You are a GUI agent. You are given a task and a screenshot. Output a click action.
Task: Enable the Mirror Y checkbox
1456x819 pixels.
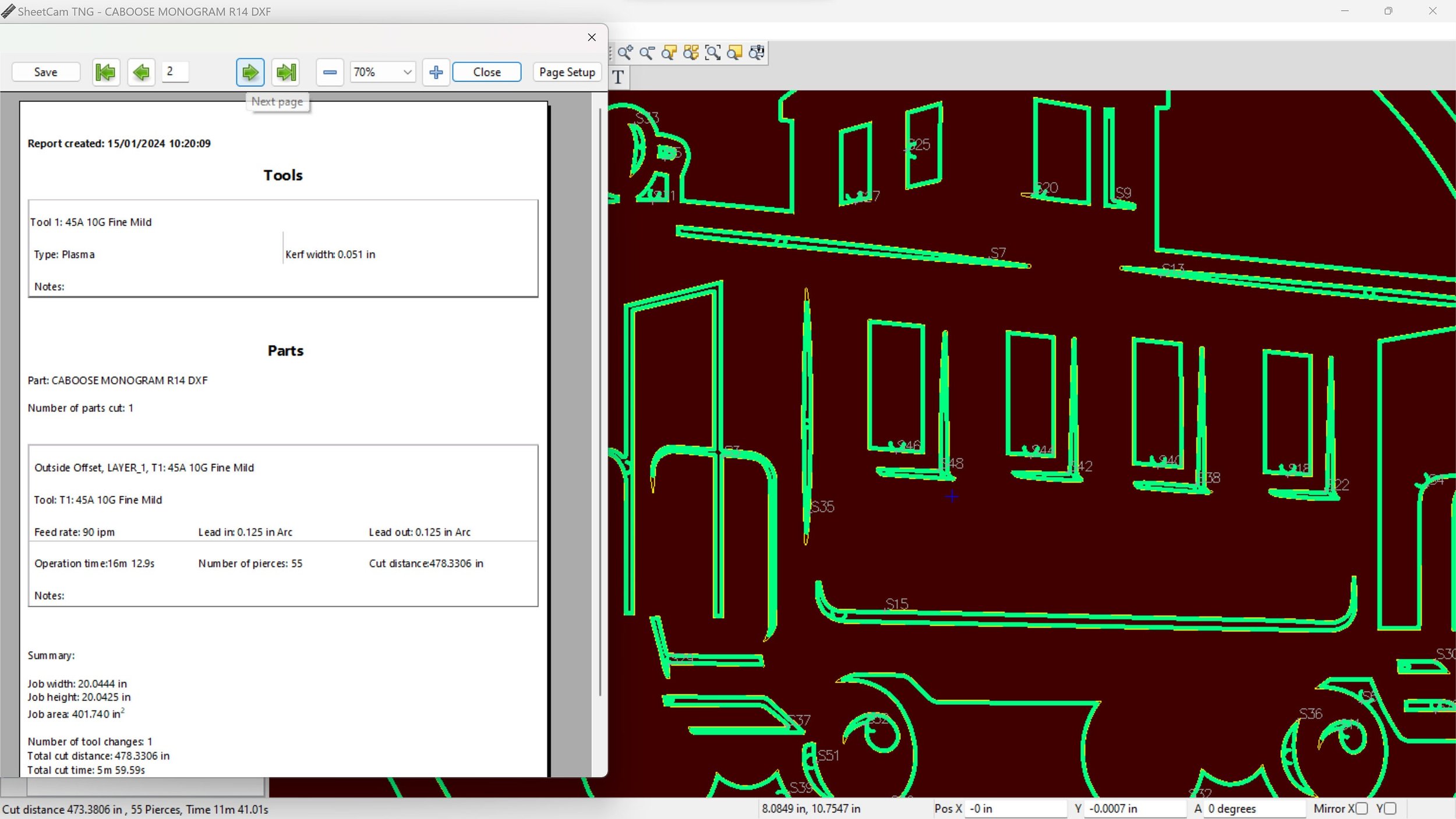1390,809
